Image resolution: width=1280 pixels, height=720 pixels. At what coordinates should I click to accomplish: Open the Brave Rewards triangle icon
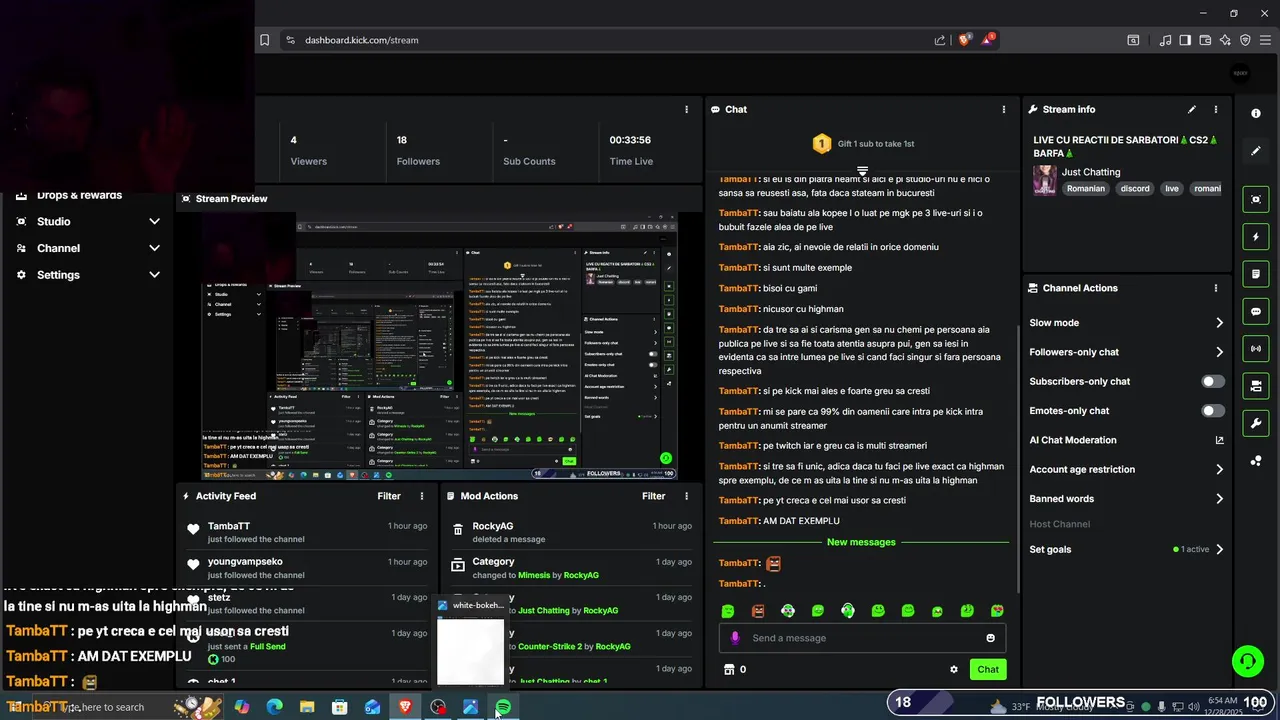(988, 40)
